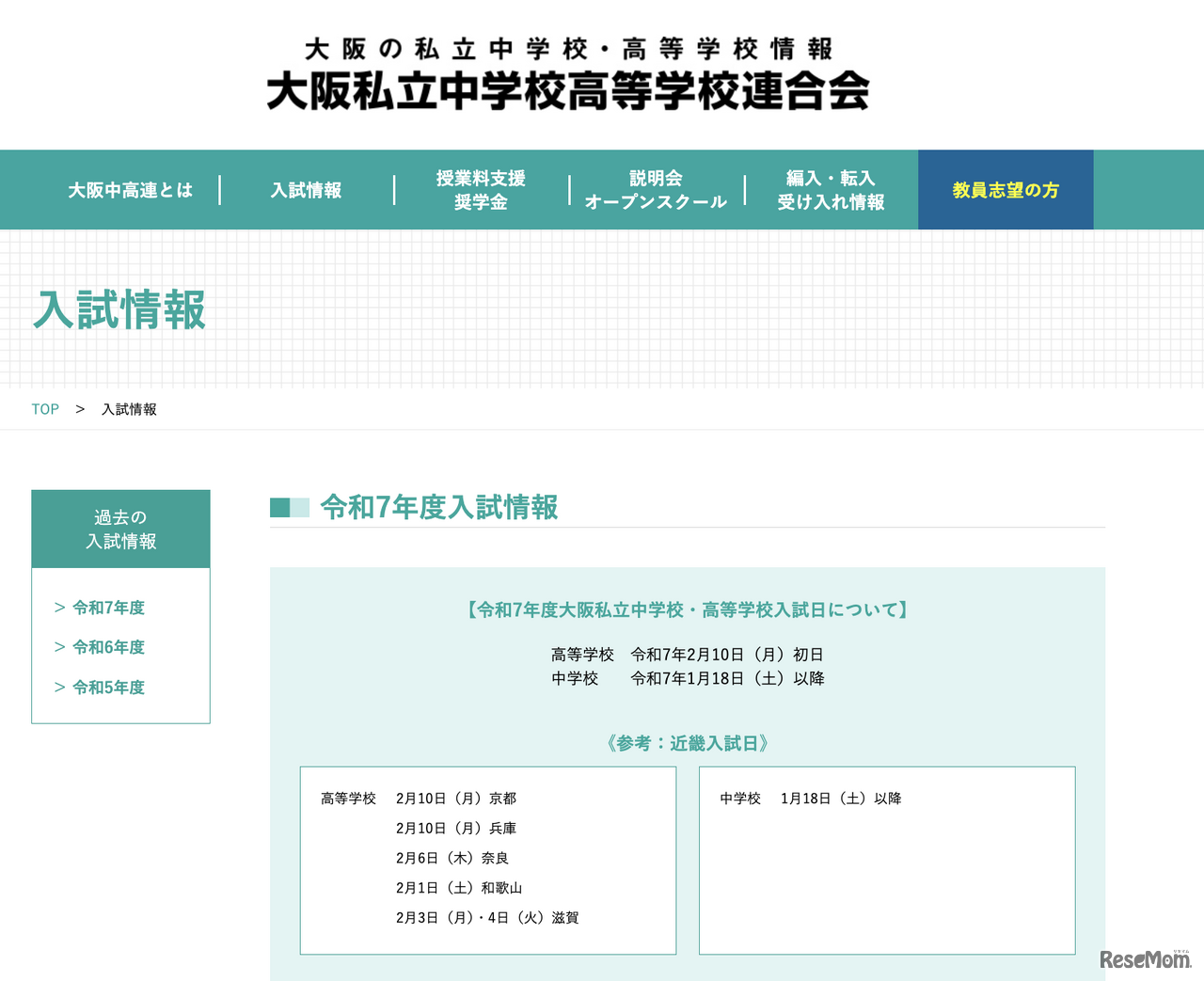Open the 令和6年度 past exam info link
Image resolution: width=1204 pixels, height=981 pixels.
[108, 647]
